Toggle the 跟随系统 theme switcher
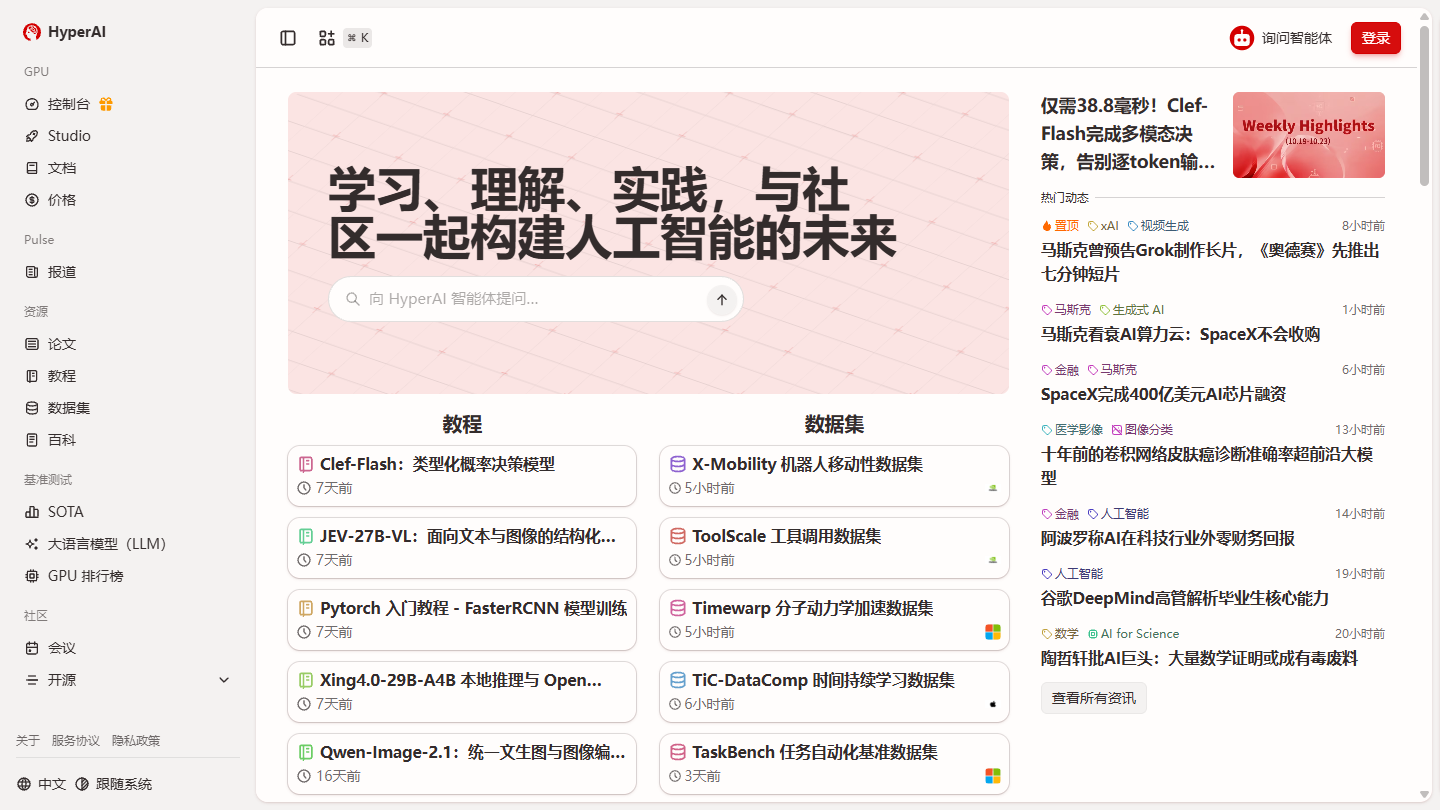 [x=114, y=784]
